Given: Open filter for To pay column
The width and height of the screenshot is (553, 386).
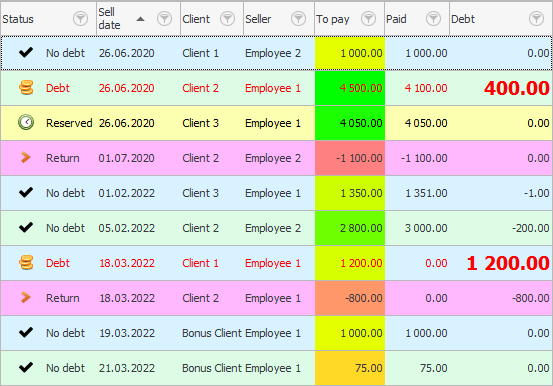Looking at the screenshot, I should click(x=369, y=18).
